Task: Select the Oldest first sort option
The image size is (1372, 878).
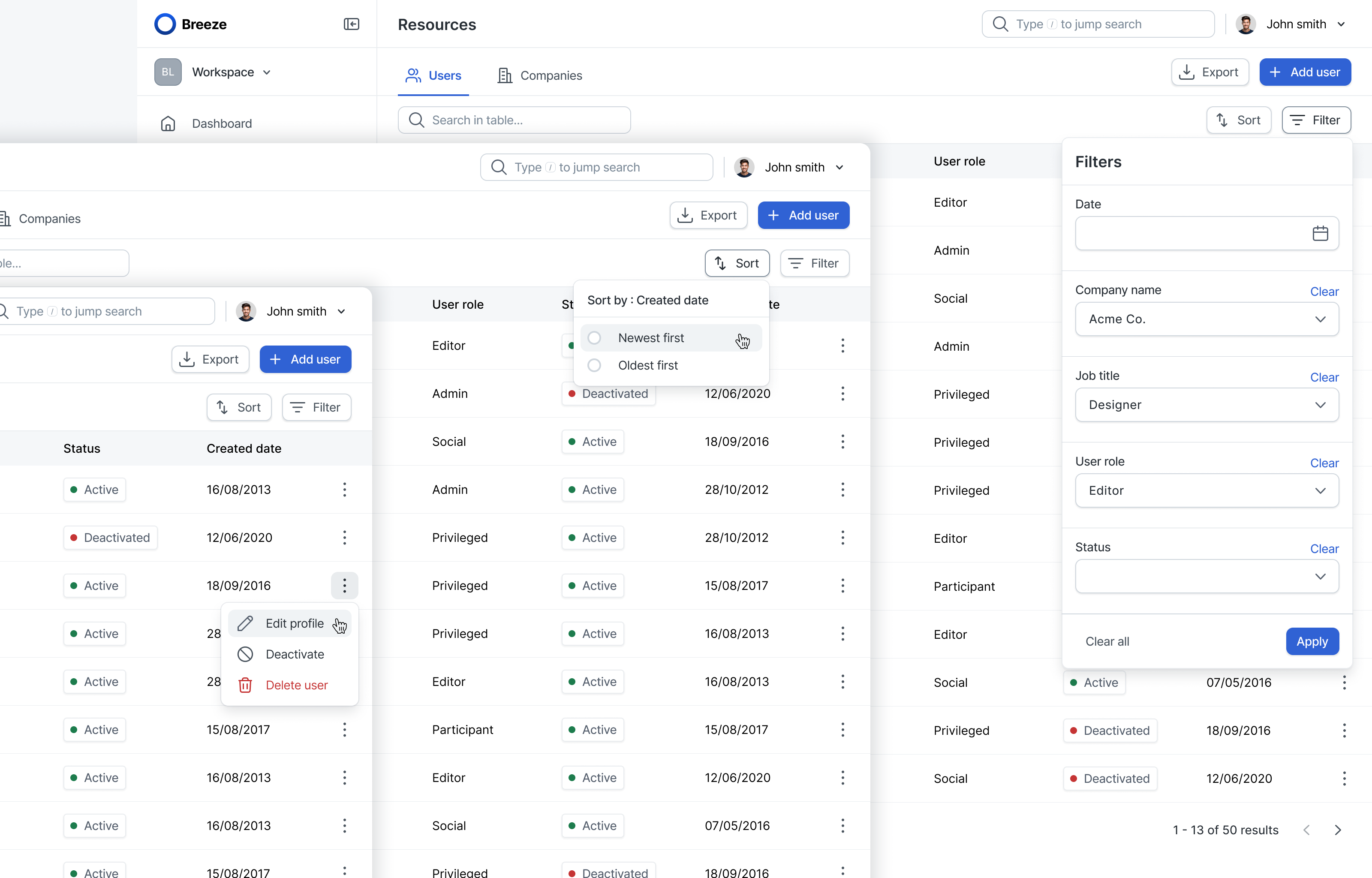Action: click(x=647, y=365)
